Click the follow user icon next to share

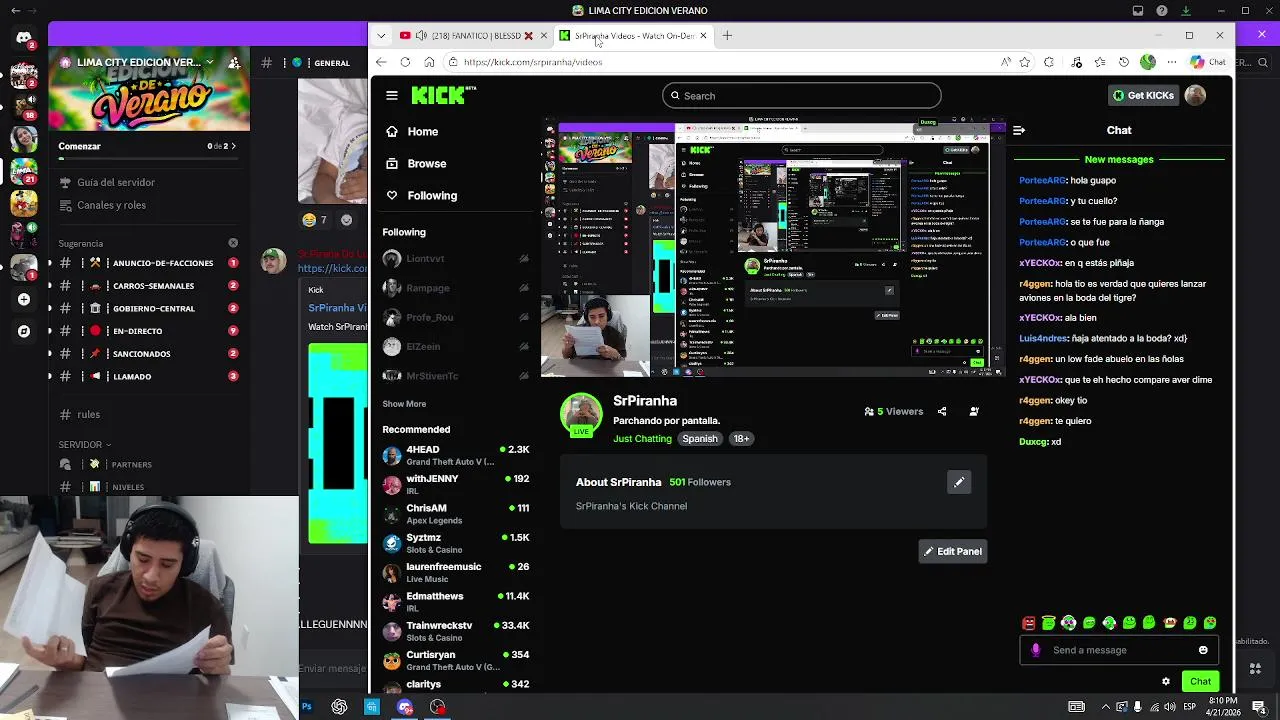[x=974, y=411]
